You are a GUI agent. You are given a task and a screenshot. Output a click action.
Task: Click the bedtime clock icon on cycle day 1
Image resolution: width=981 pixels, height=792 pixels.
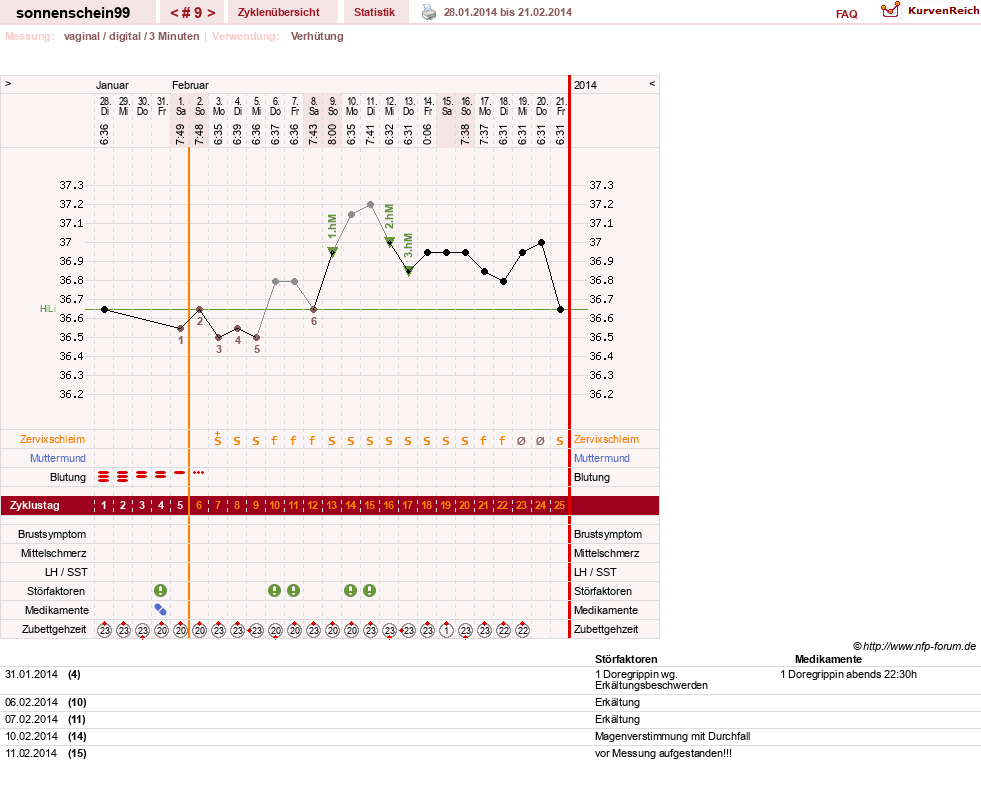104,629
